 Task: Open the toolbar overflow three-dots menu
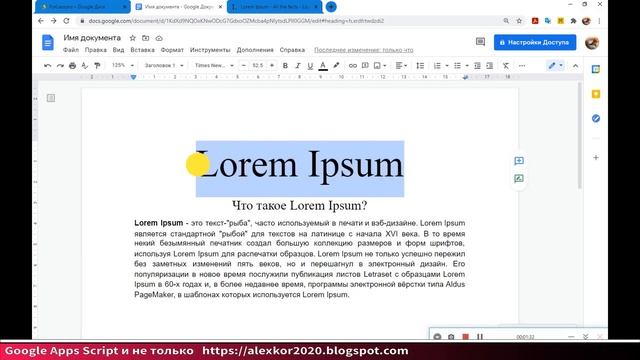point(522,66)
